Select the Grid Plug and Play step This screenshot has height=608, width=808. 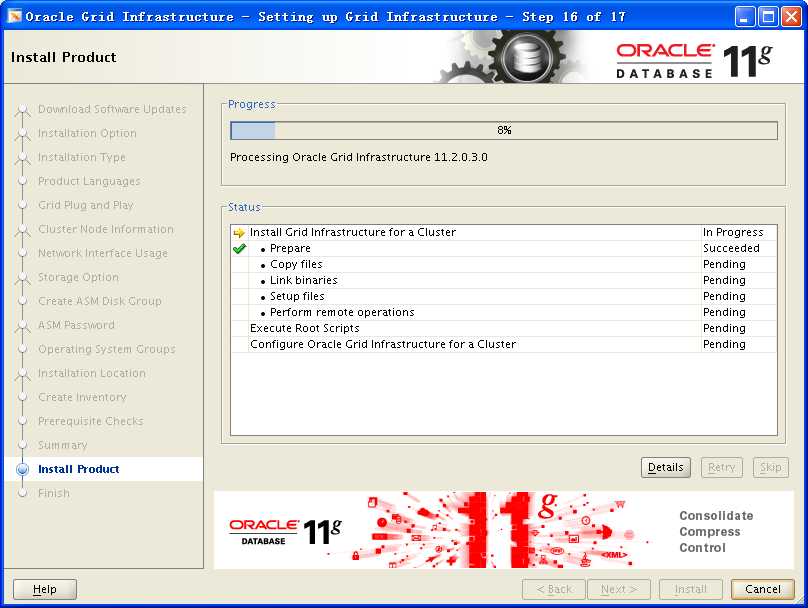[86, 205]
